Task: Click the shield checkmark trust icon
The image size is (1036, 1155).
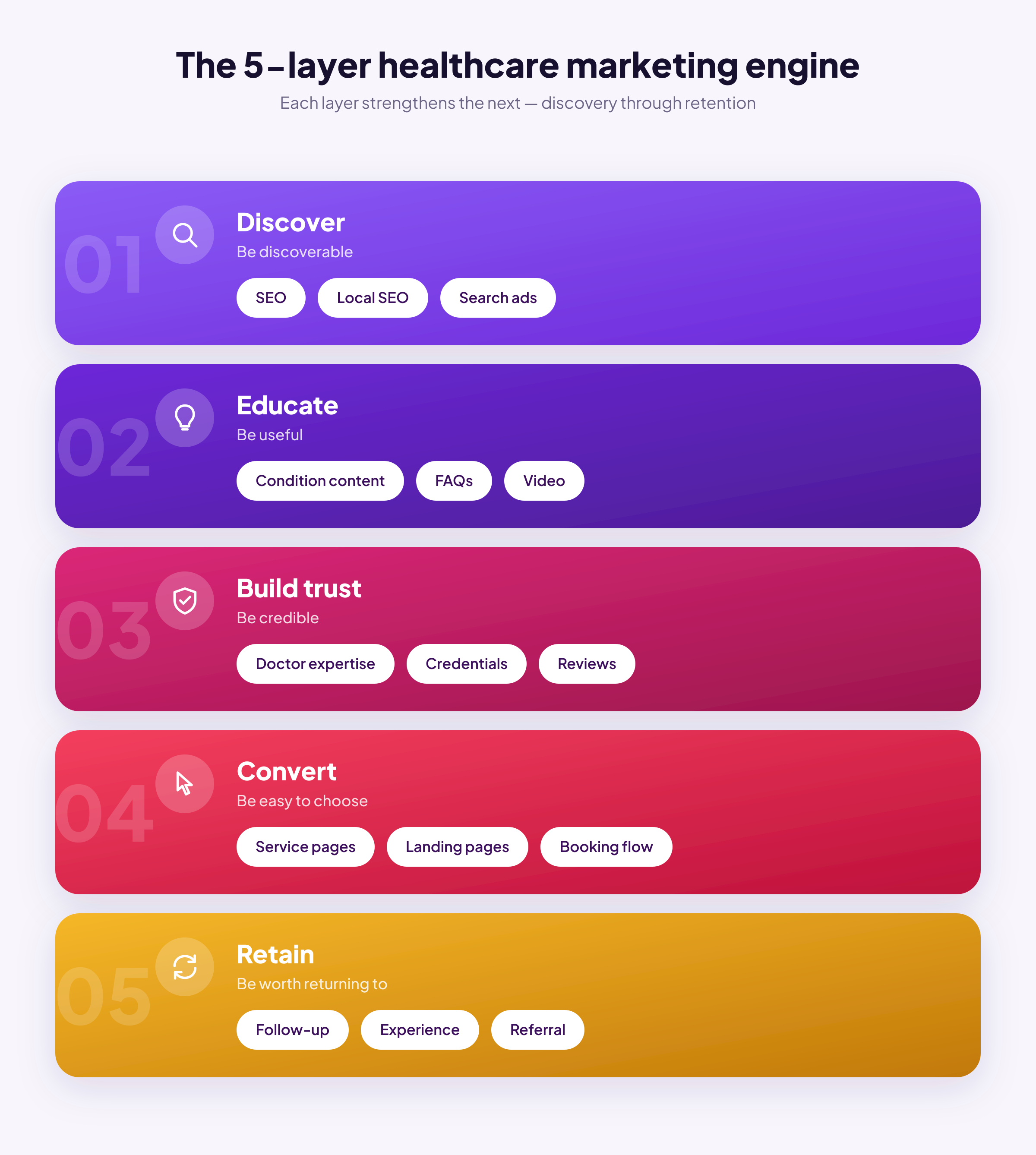Action: coord(185,600)
